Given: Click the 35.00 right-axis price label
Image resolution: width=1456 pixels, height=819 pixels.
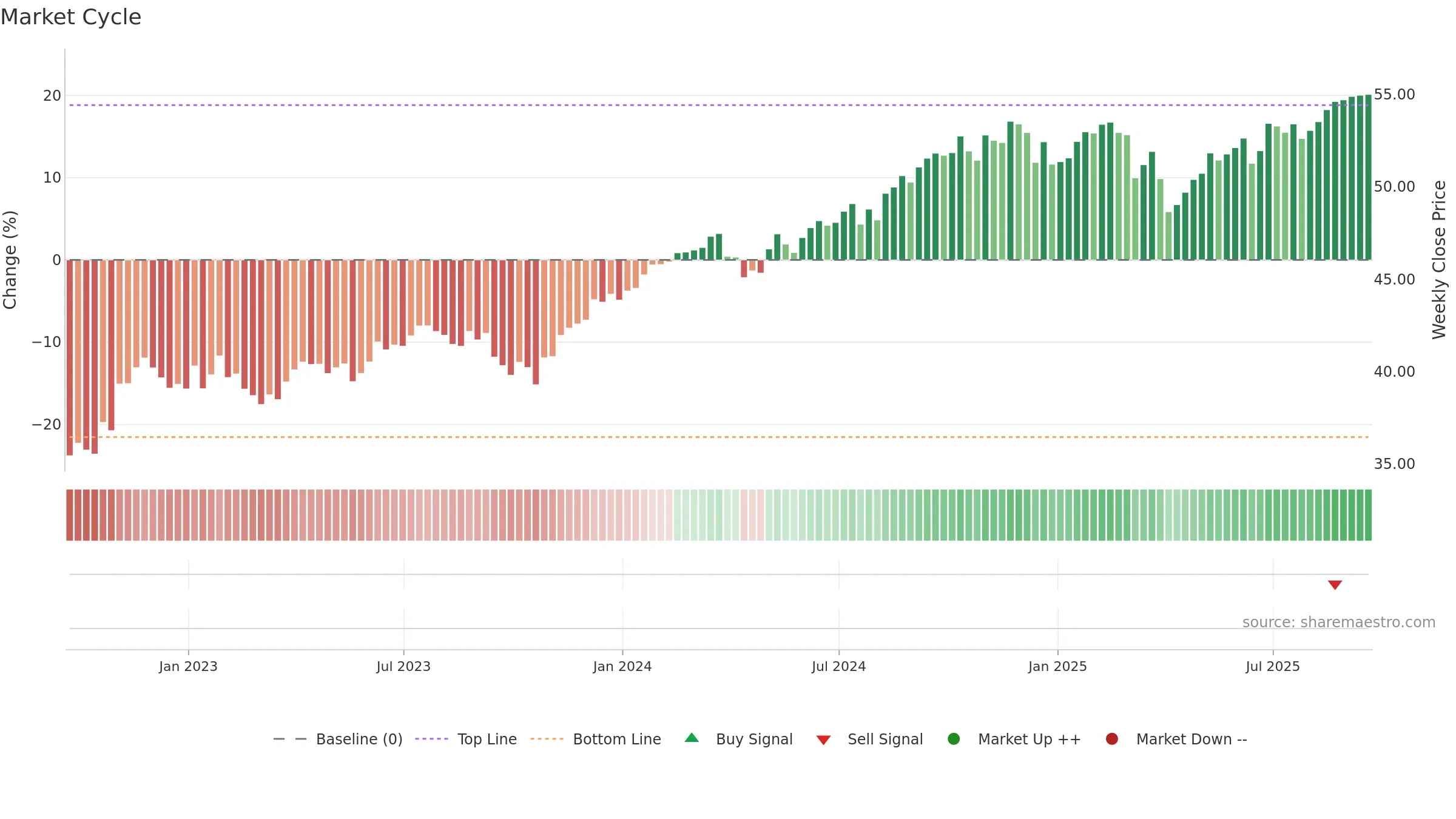Looking at the screenshot, I should click(1394, 464).
